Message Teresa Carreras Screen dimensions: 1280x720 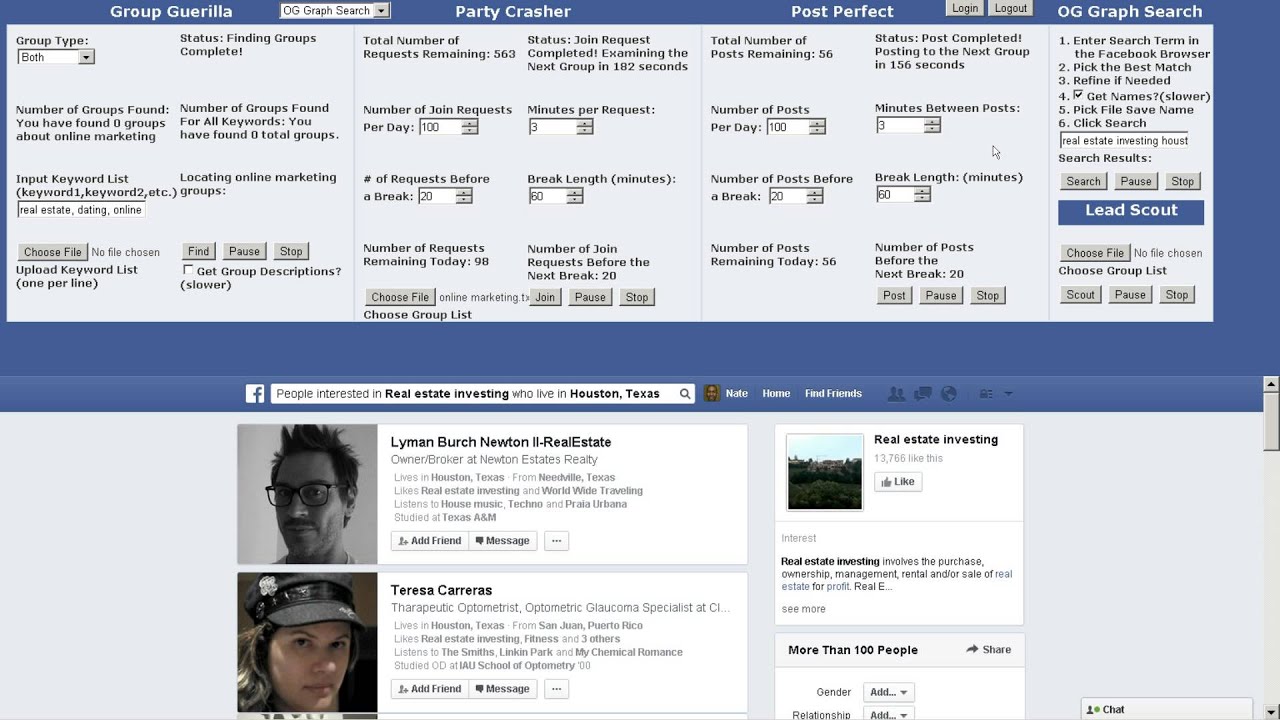coord(502,689)
